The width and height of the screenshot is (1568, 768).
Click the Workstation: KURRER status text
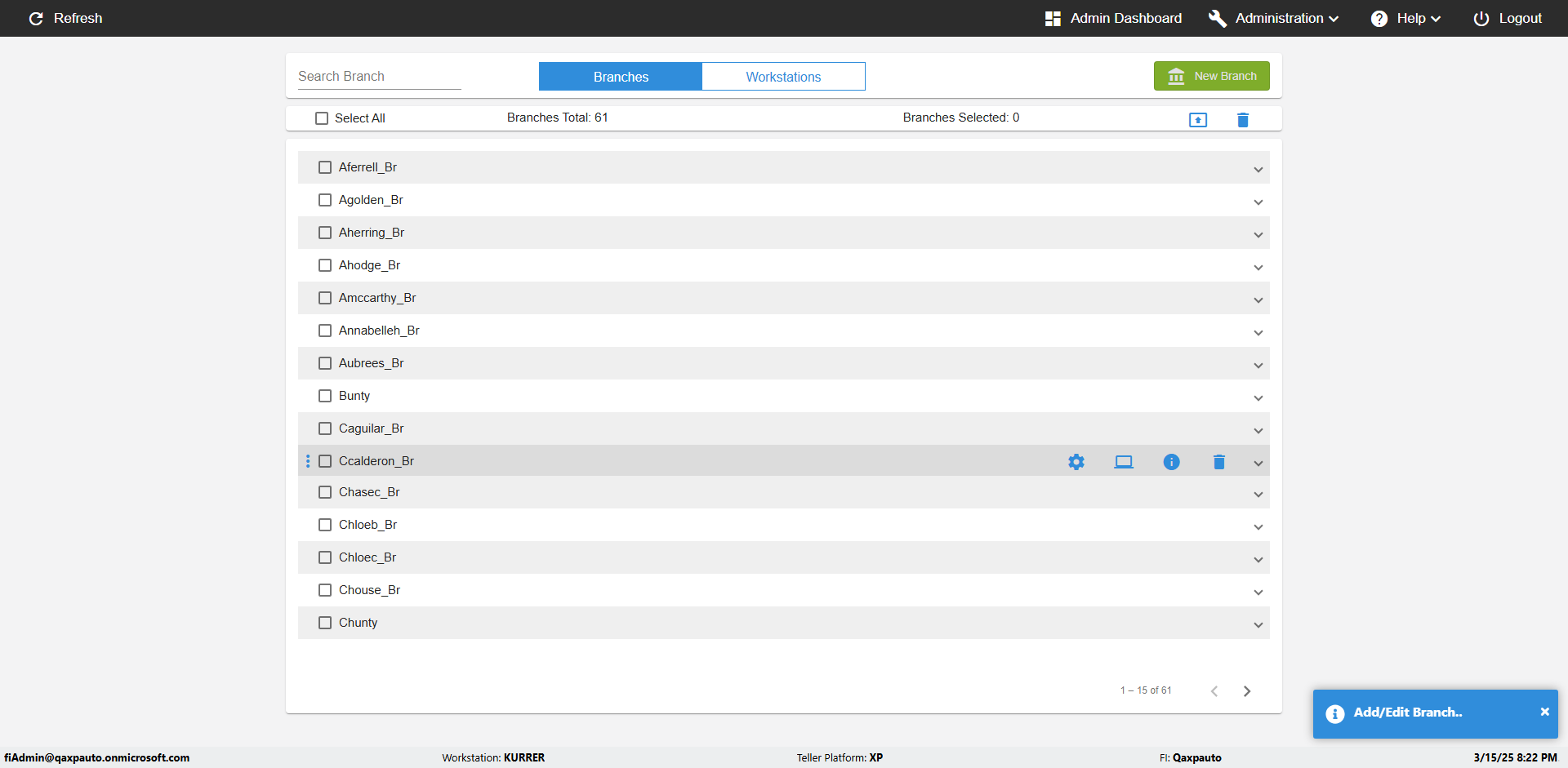[493, 757]
